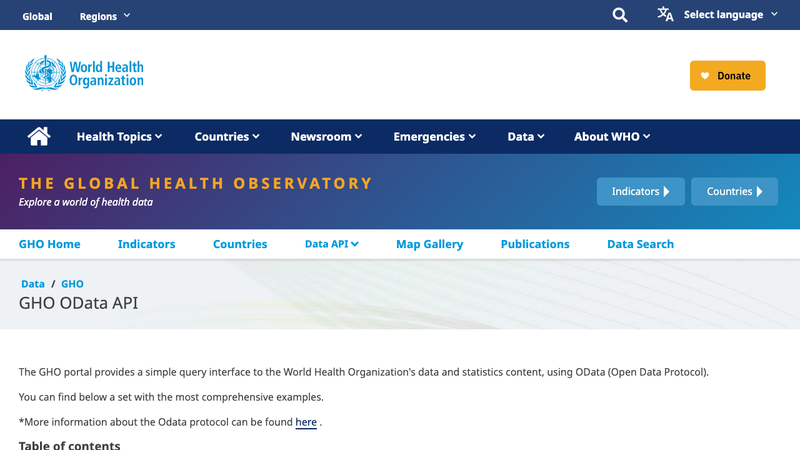Select the Global link in top bar
Viewport: 800px width, 450px height.
click(37, 16)
